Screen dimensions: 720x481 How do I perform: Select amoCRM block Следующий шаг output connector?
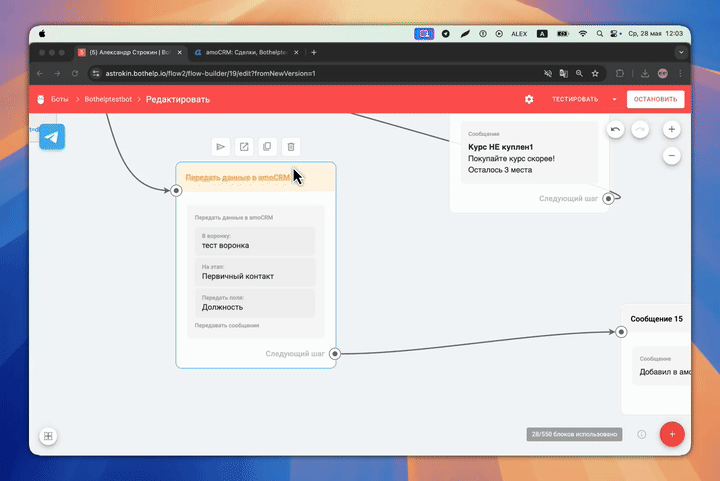point(335,353)
